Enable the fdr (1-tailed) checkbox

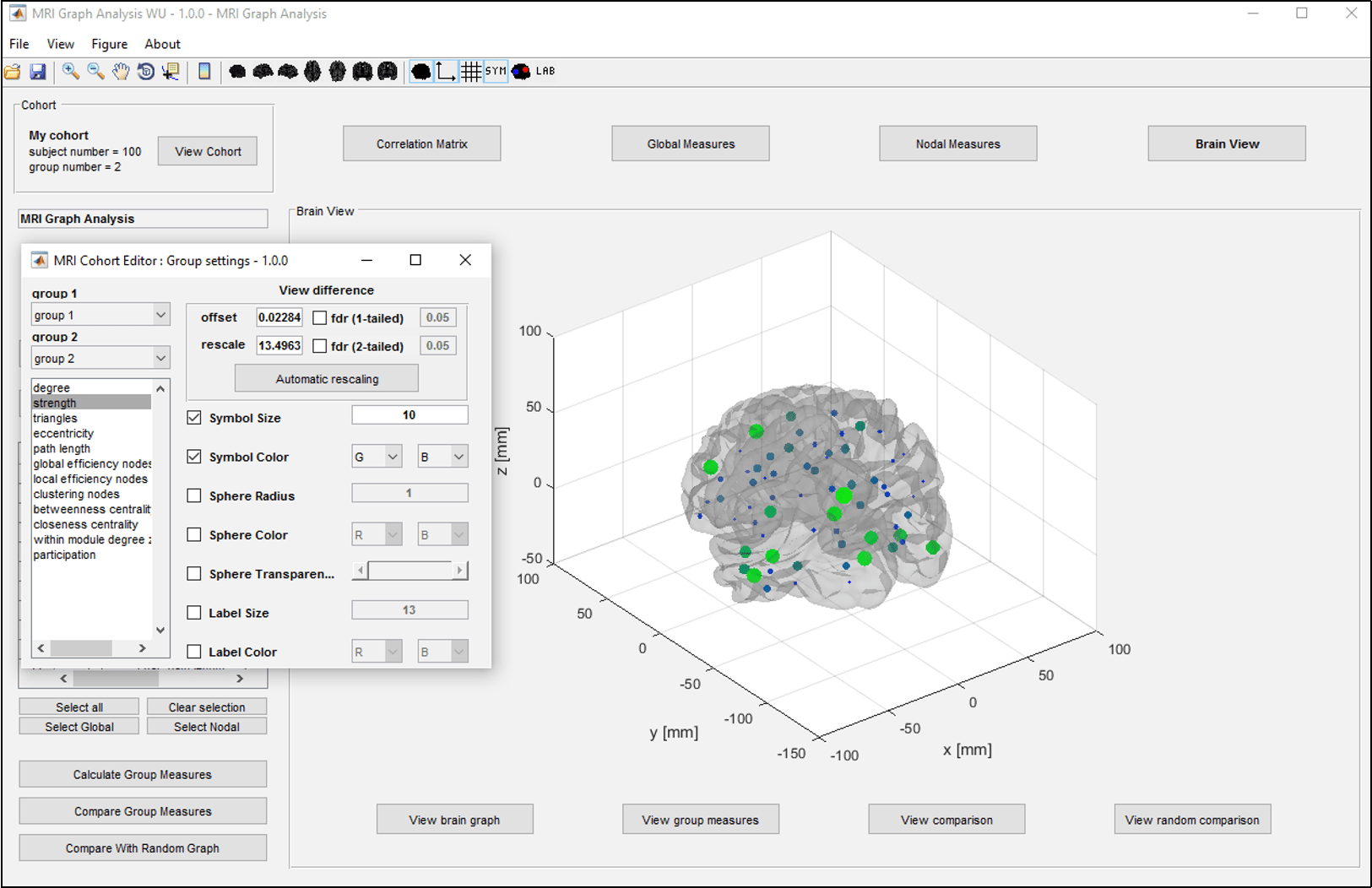click(320, 317)
